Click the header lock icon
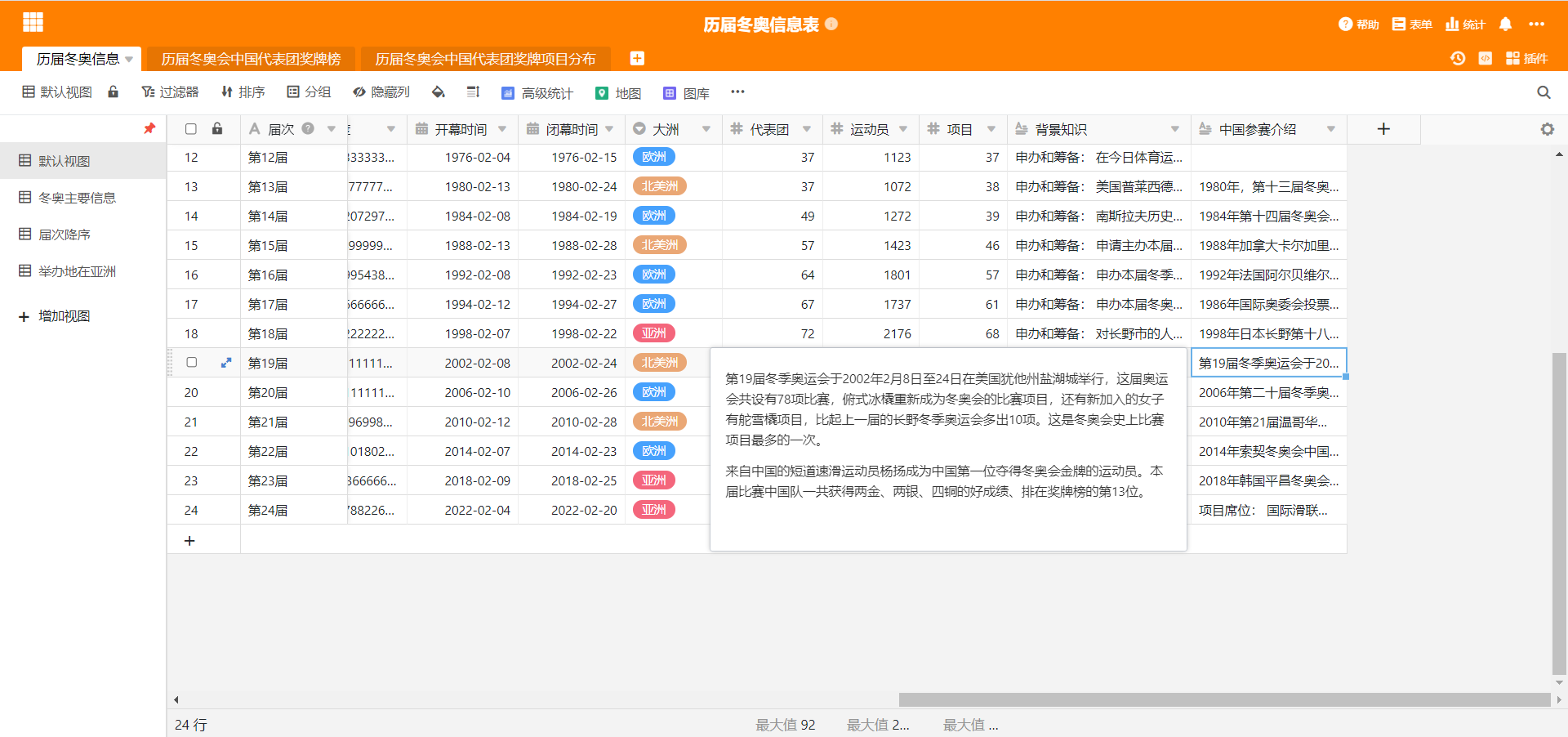The image size is (1568, 737). (217, 128)
